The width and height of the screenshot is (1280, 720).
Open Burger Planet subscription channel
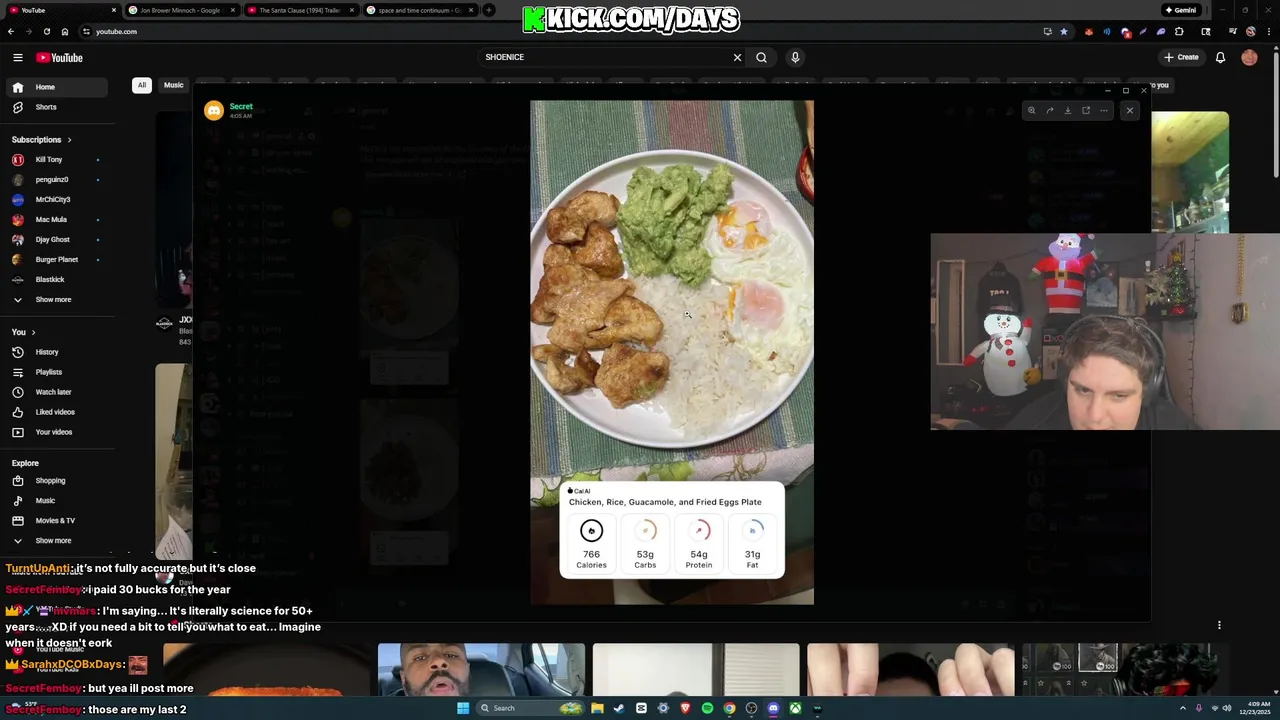56,259
